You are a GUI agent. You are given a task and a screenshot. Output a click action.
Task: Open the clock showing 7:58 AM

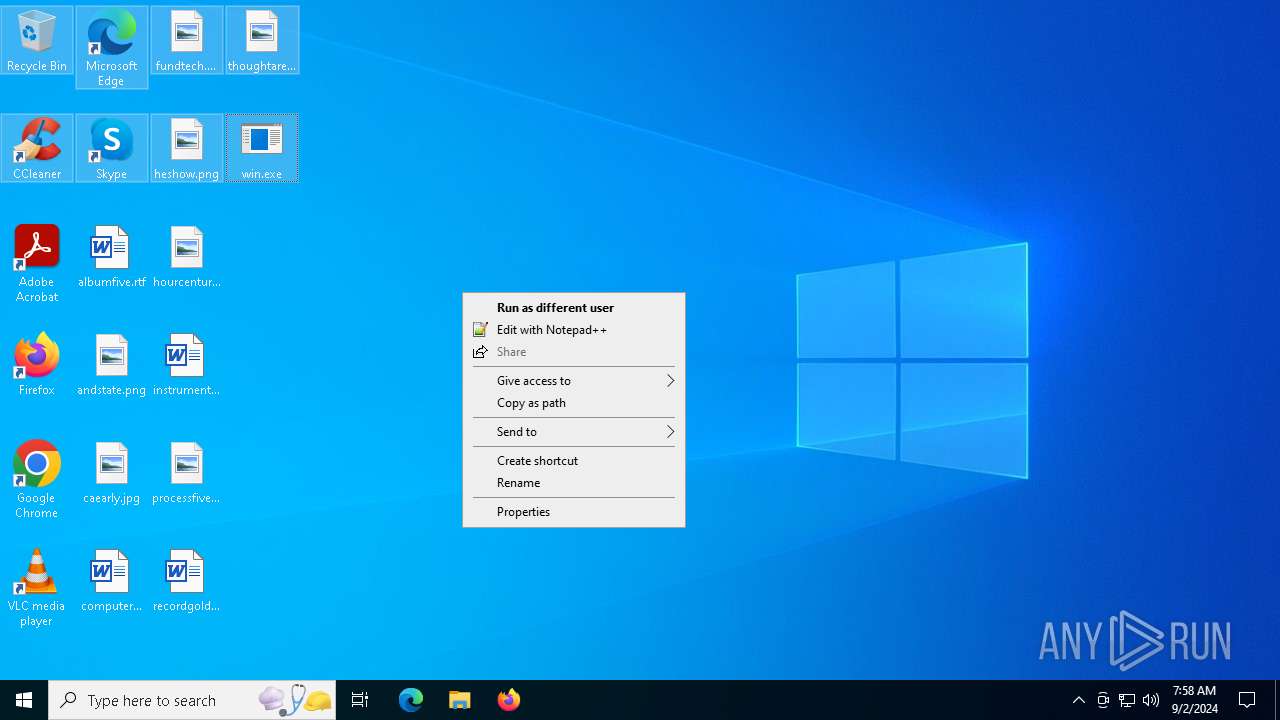coord(1195,700)
